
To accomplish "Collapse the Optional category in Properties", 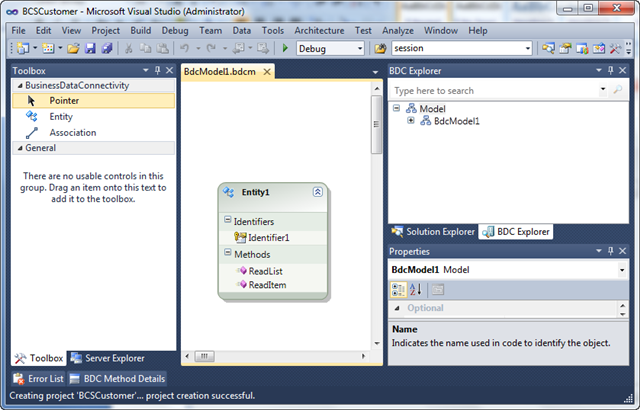I will (x=397, y=308).
